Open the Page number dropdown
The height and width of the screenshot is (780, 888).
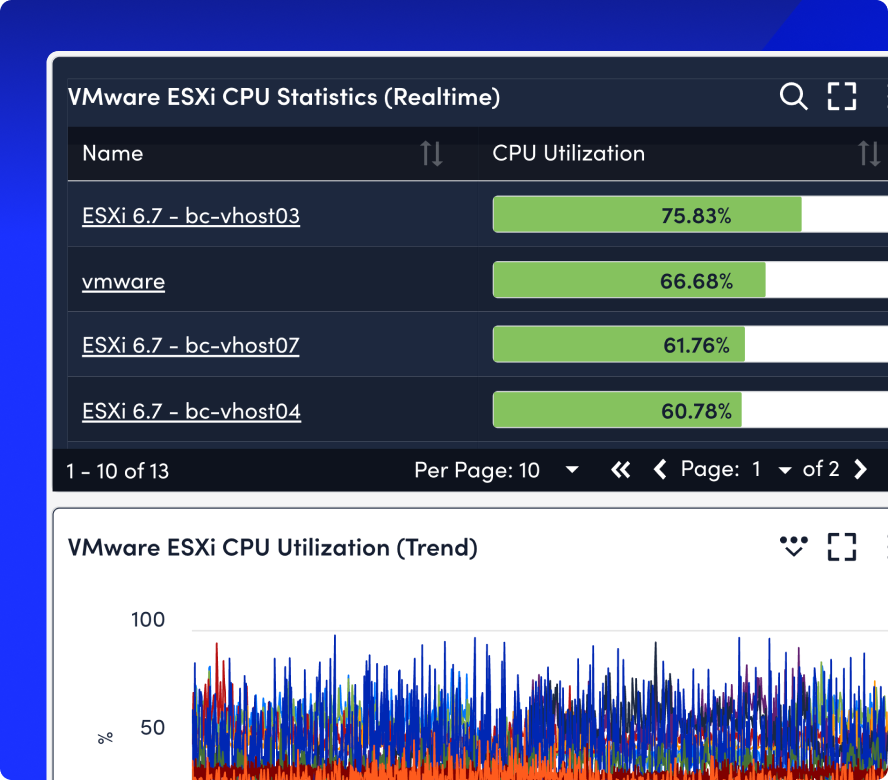771,470
